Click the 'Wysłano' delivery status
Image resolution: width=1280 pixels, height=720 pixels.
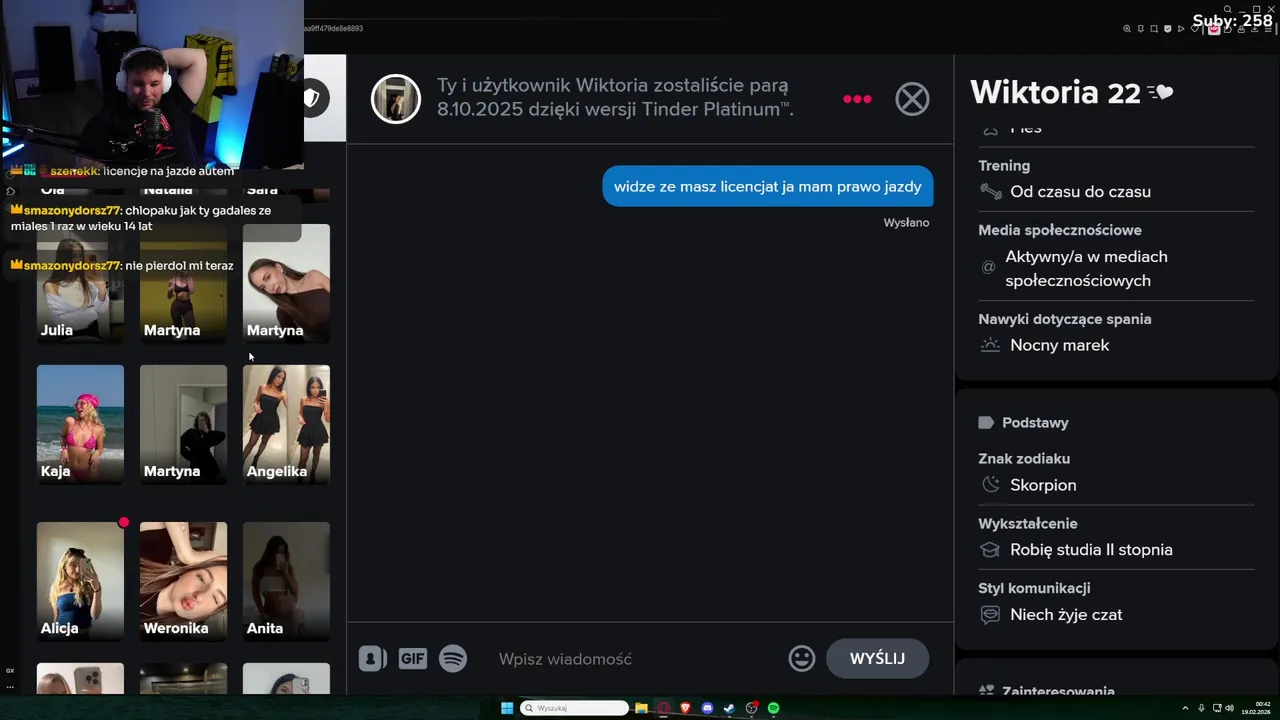[x=906, y=223]
